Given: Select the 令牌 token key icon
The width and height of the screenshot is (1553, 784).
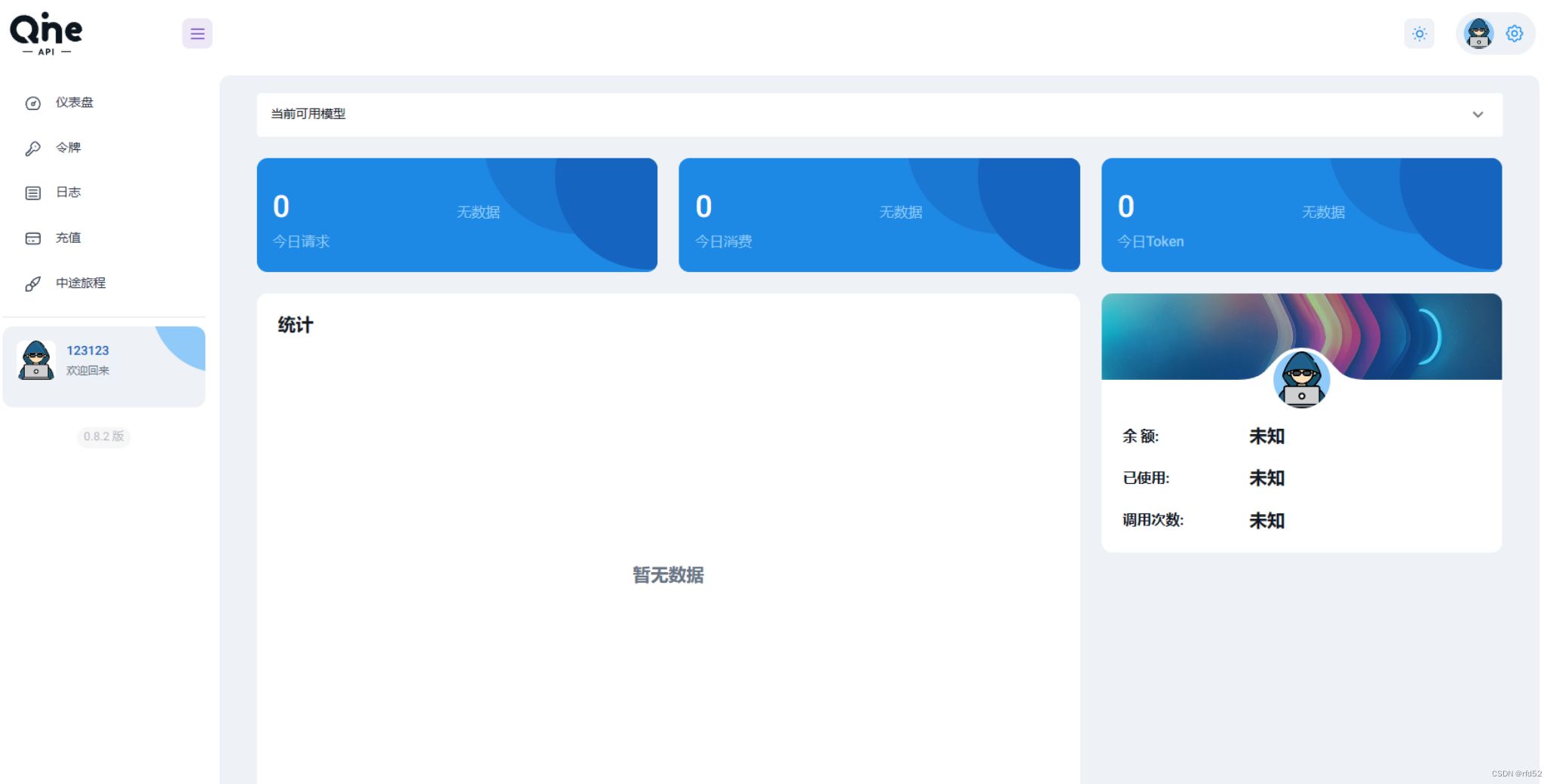Looking at the screenshot, I should (33, 148).
